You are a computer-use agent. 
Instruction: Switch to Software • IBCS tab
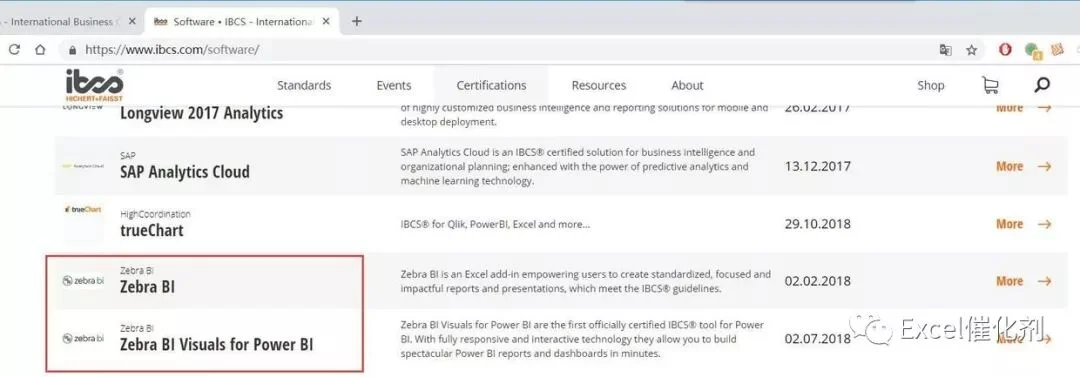tap(241, 21)
